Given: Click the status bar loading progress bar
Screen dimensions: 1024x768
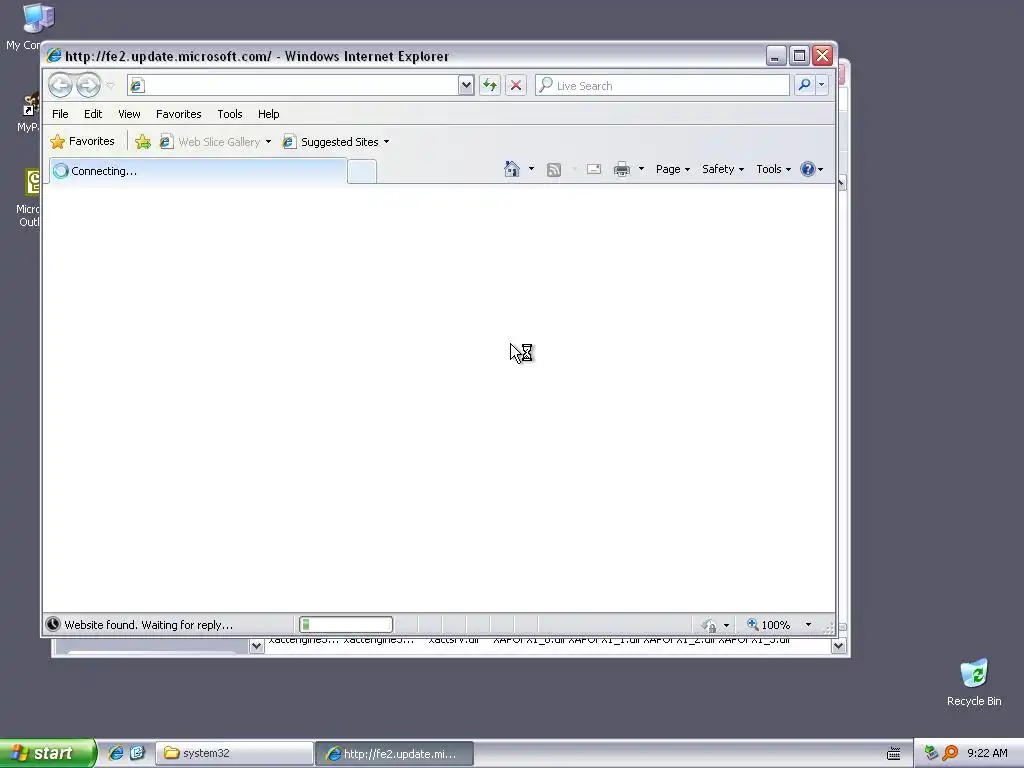Looking at the screenshot, I should (x=346, y=625).
